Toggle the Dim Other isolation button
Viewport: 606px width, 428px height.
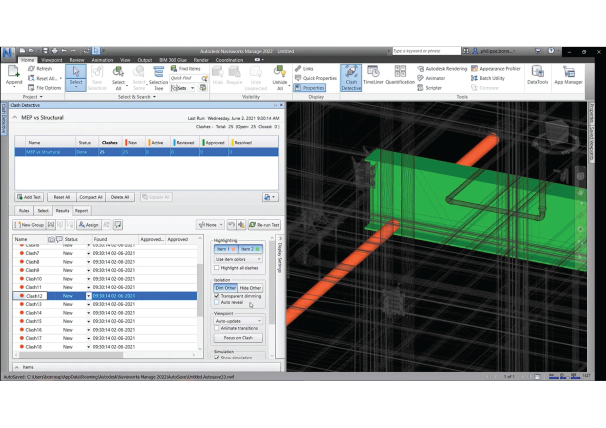pos(225,288)
